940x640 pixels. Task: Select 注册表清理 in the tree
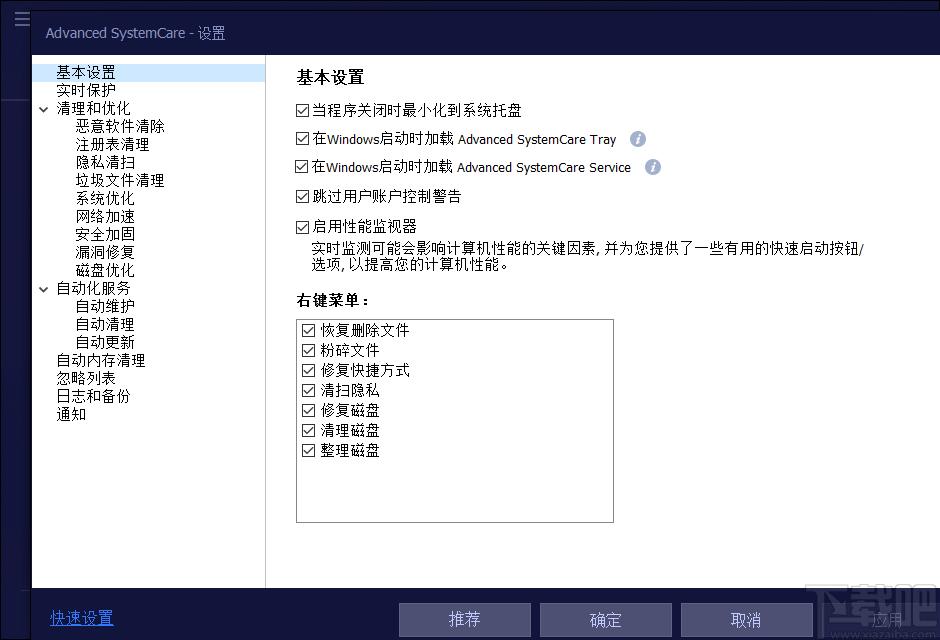click(x=112, y=144)
